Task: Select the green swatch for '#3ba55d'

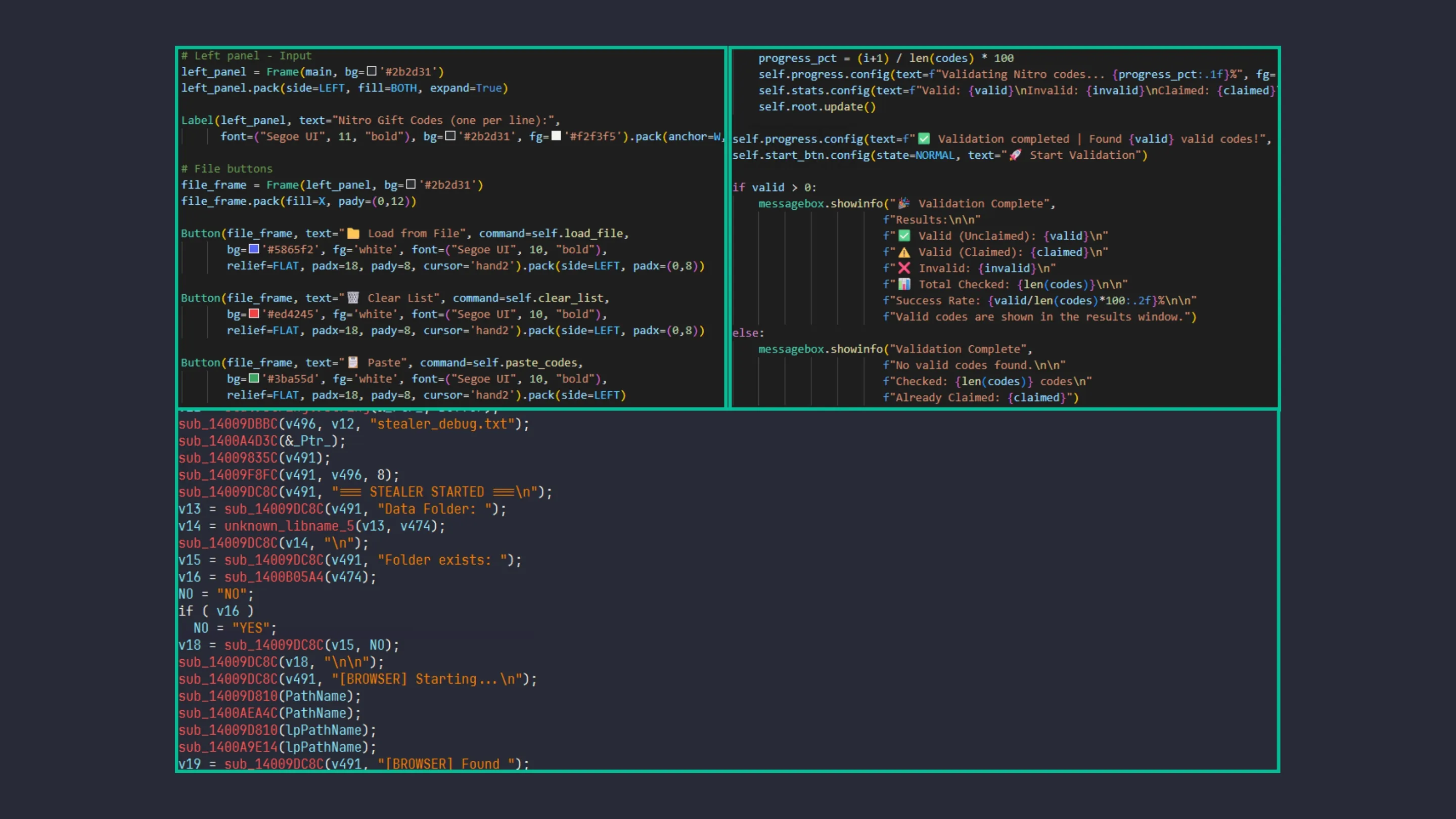Action: point(254,379)
